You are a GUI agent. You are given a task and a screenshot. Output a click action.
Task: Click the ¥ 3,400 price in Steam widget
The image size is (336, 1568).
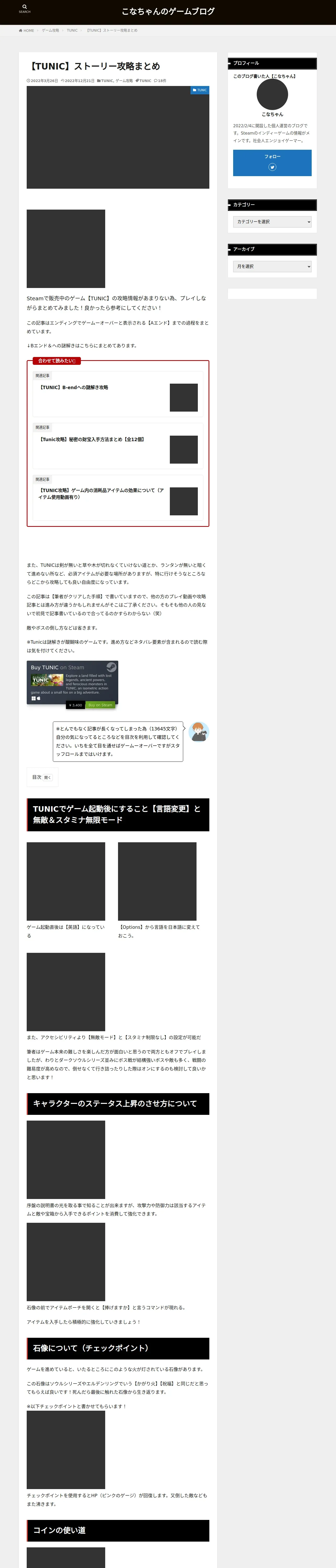[x=76, y=705]
